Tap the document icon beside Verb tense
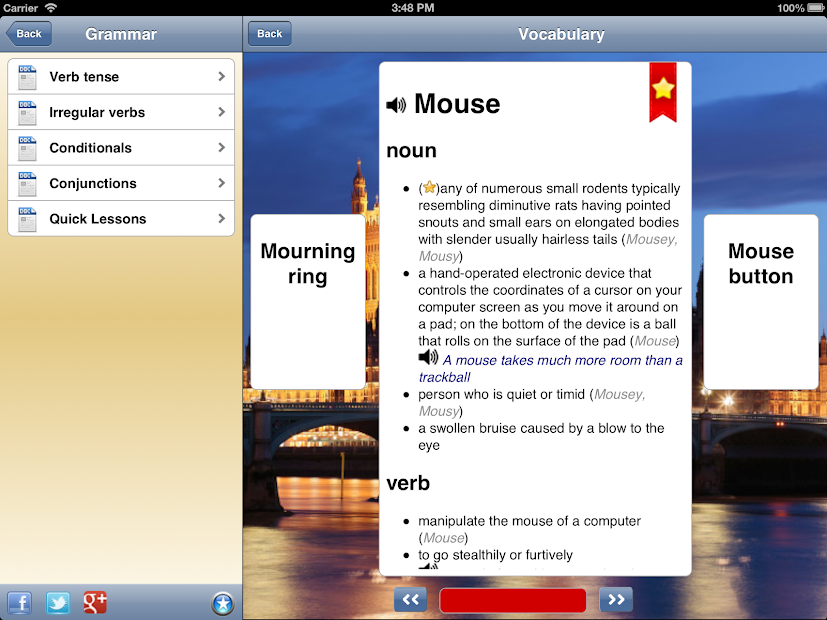 click(x=26, y=76)
